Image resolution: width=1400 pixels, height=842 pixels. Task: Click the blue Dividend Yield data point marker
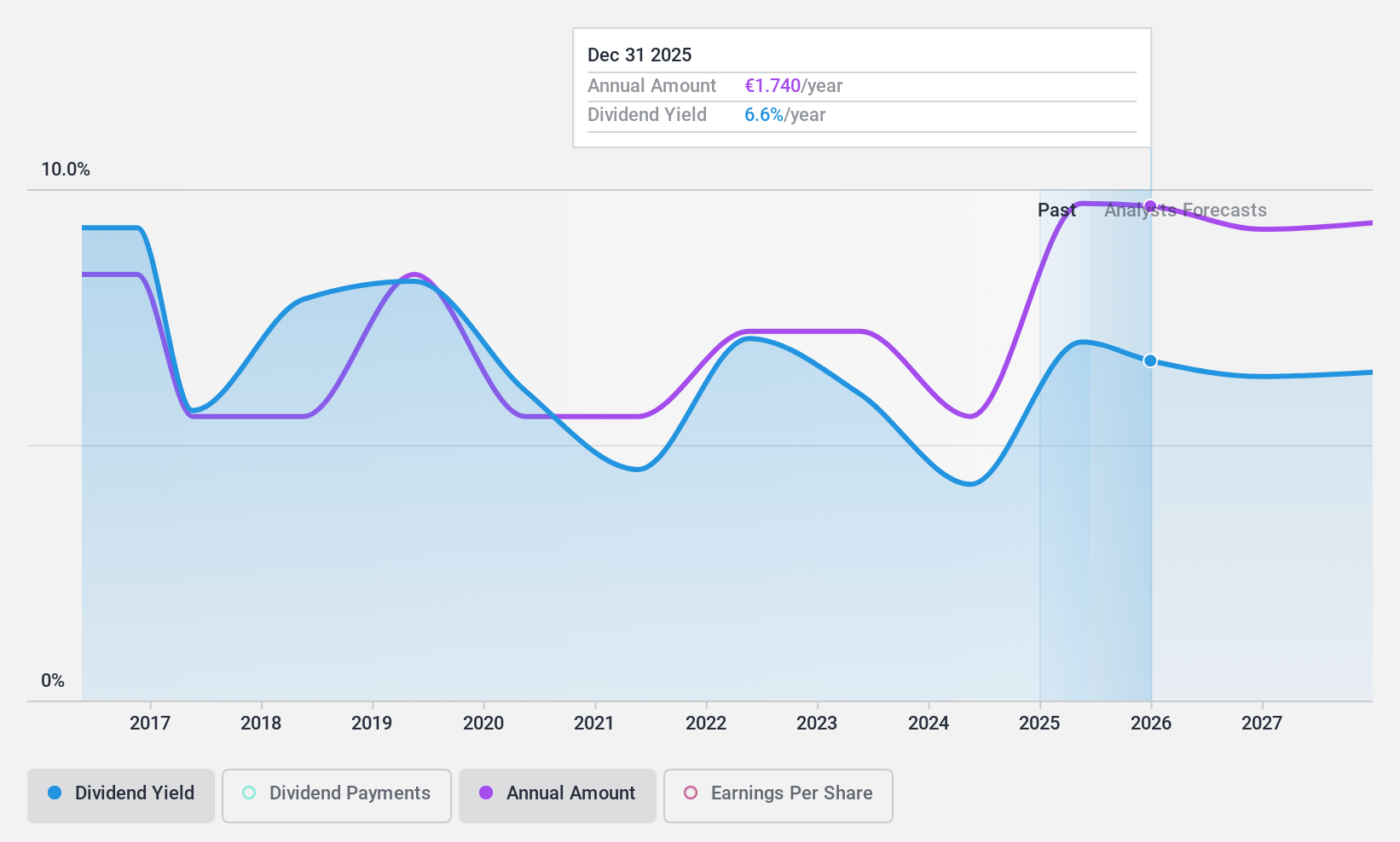pyautogui.click(x=1150, y=360)
